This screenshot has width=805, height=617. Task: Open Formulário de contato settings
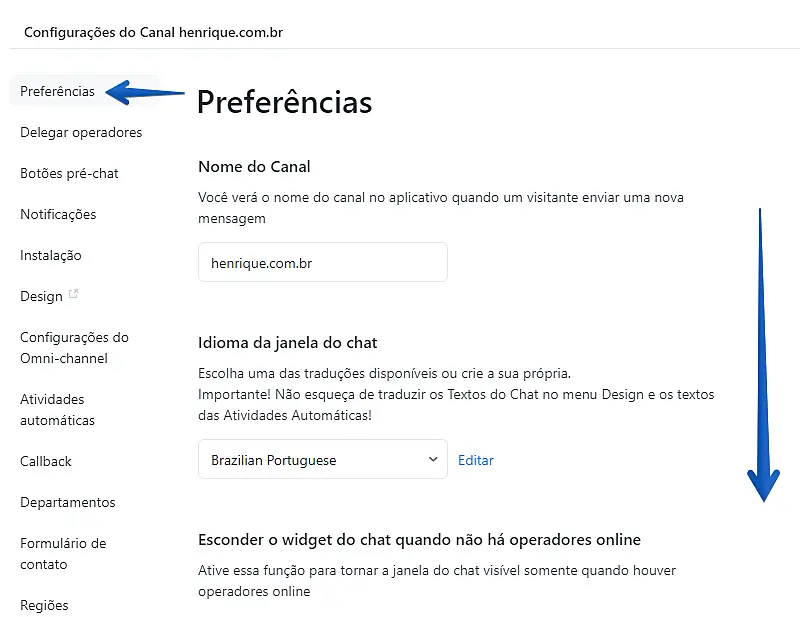pyautogui.click(x=63, y=554)
